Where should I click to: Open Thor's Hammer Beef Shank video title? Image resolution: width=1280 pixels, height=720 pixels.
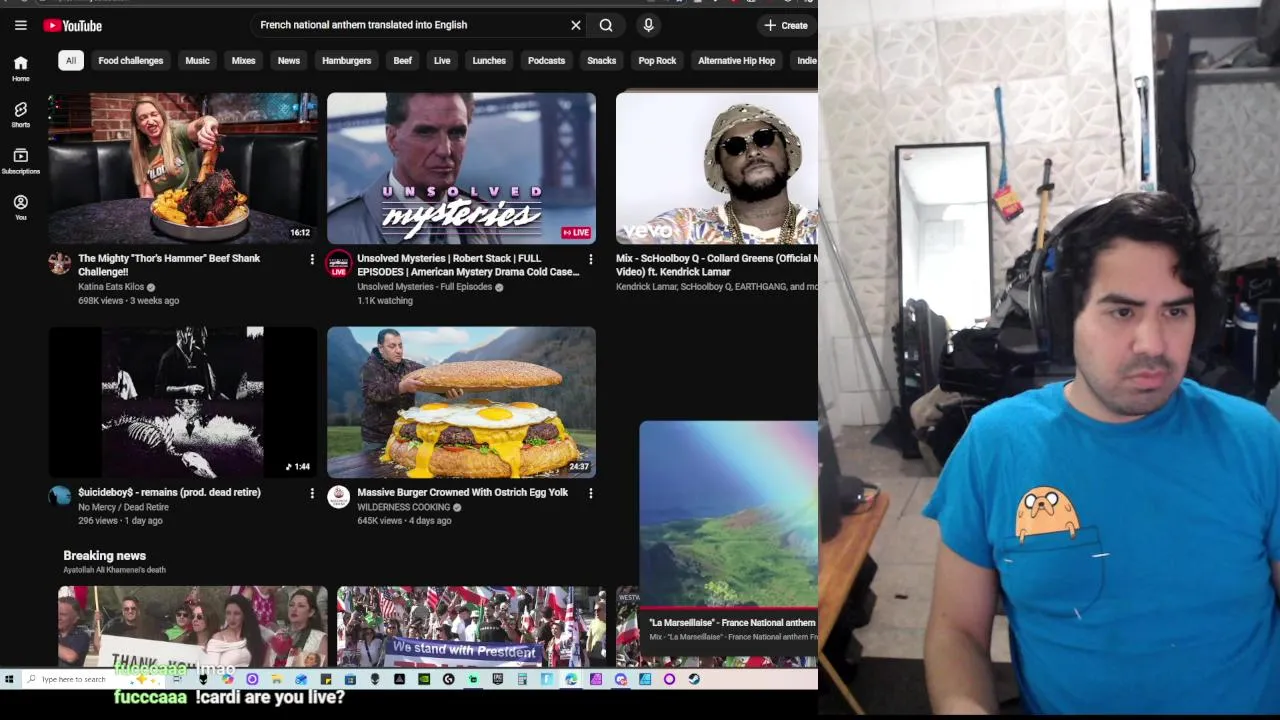click(x=169, y=265)
